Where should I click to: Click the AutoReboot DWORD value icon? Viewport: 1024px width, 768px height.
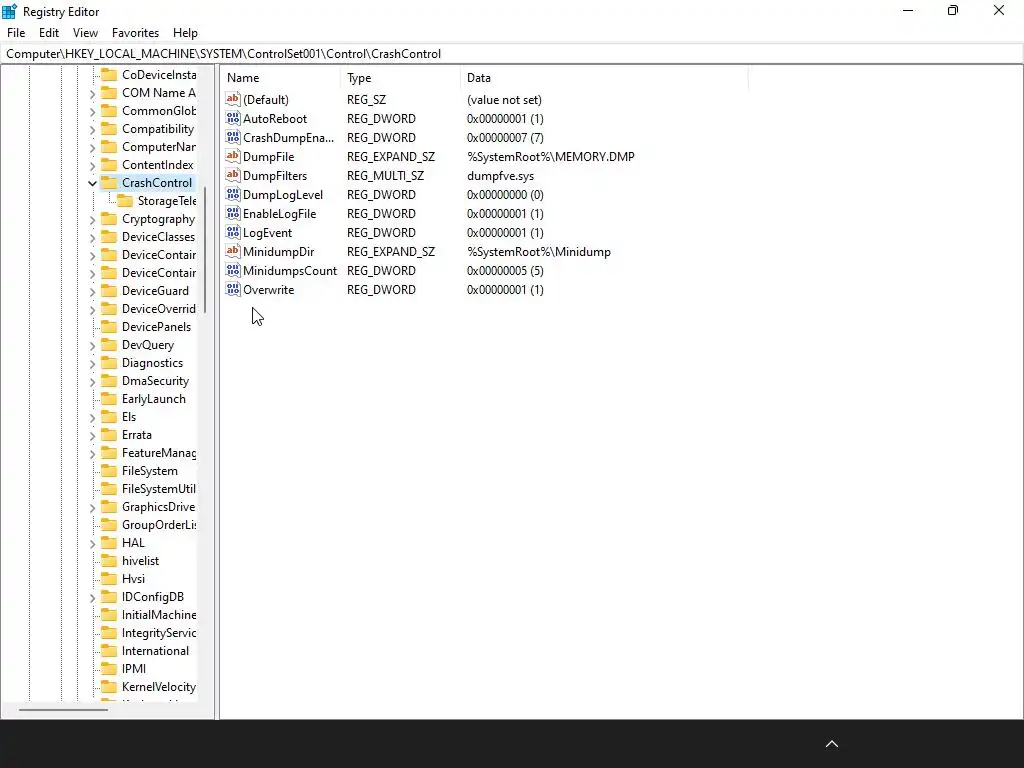tap(233, 118)
